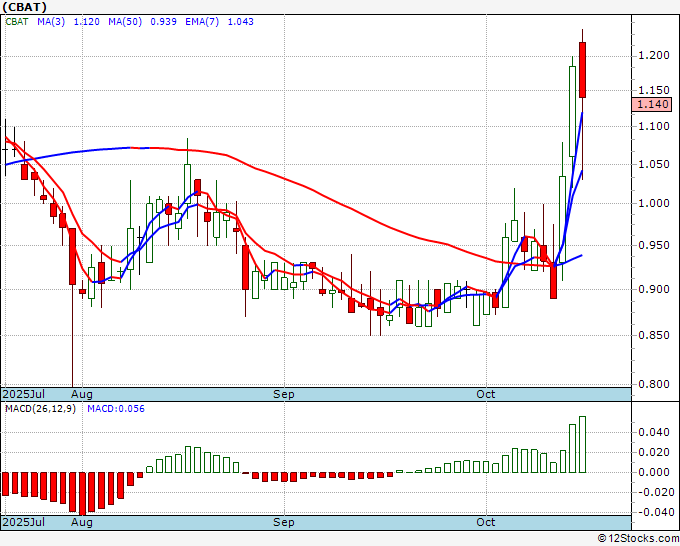Click the EMA(7) legend label
The height and width of the screenshot is (546, 680).
tap(202, 22)
